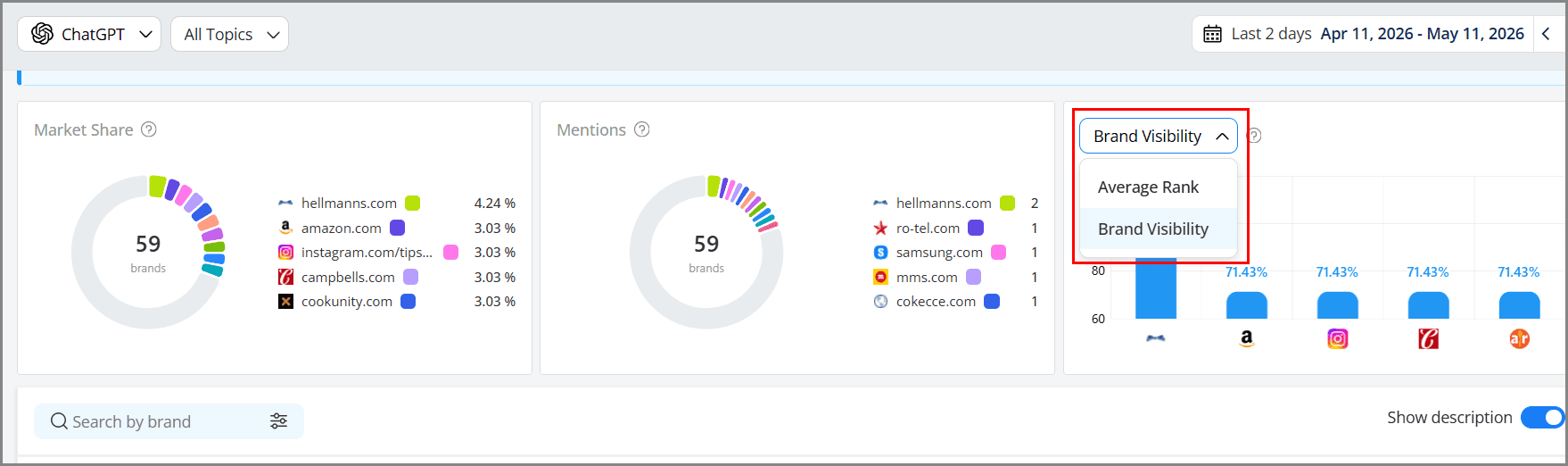Viewport: 1568px width, 466px height.
Task: Click the Campbell's logo in Market Share list
Action: 285,278
